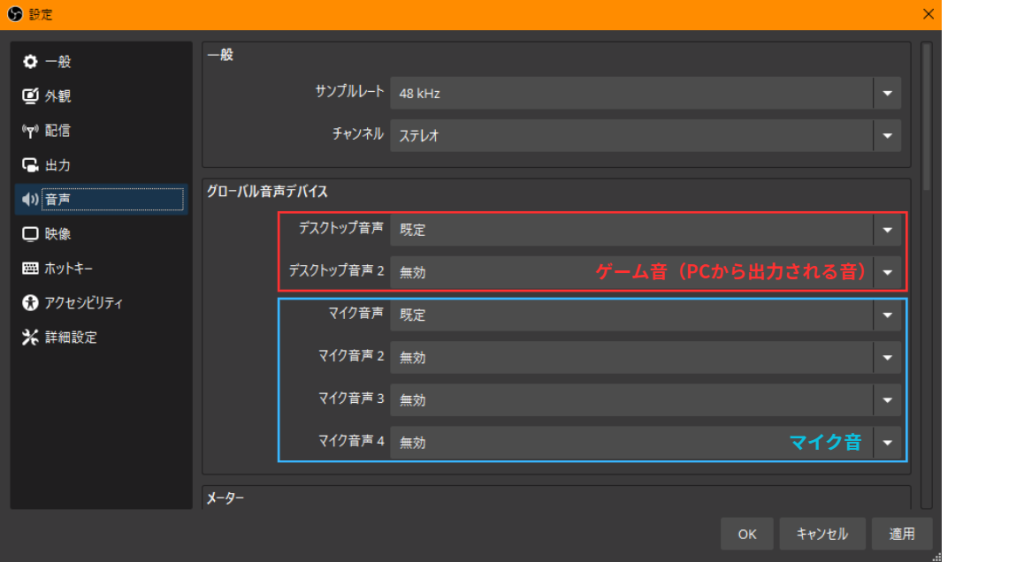Click the ホットキー keyboard icon
Image resolution: width=1024 pixels, height=562 pixels.
[x=30, y=269]
